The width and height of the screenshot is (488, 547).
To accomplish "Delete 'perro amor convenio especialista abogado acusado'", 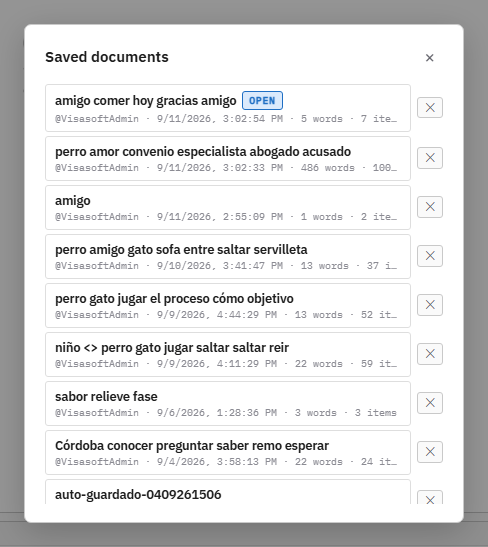I will point(430,158).
